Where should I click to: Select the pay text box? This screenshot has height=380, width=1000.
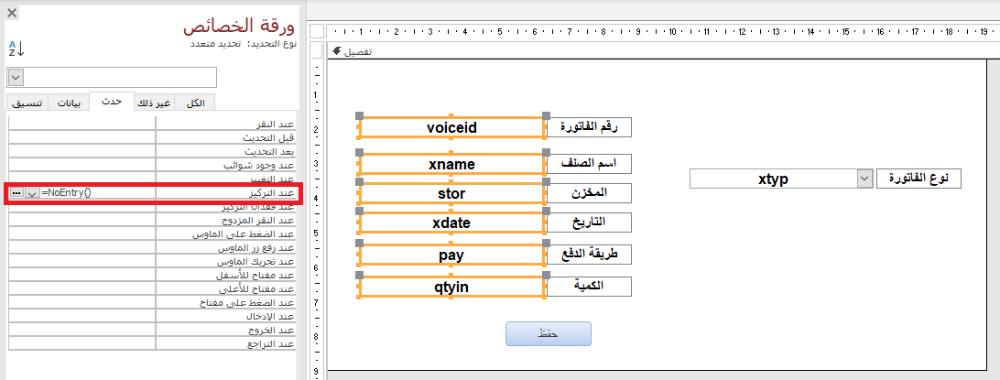[452, 255]
